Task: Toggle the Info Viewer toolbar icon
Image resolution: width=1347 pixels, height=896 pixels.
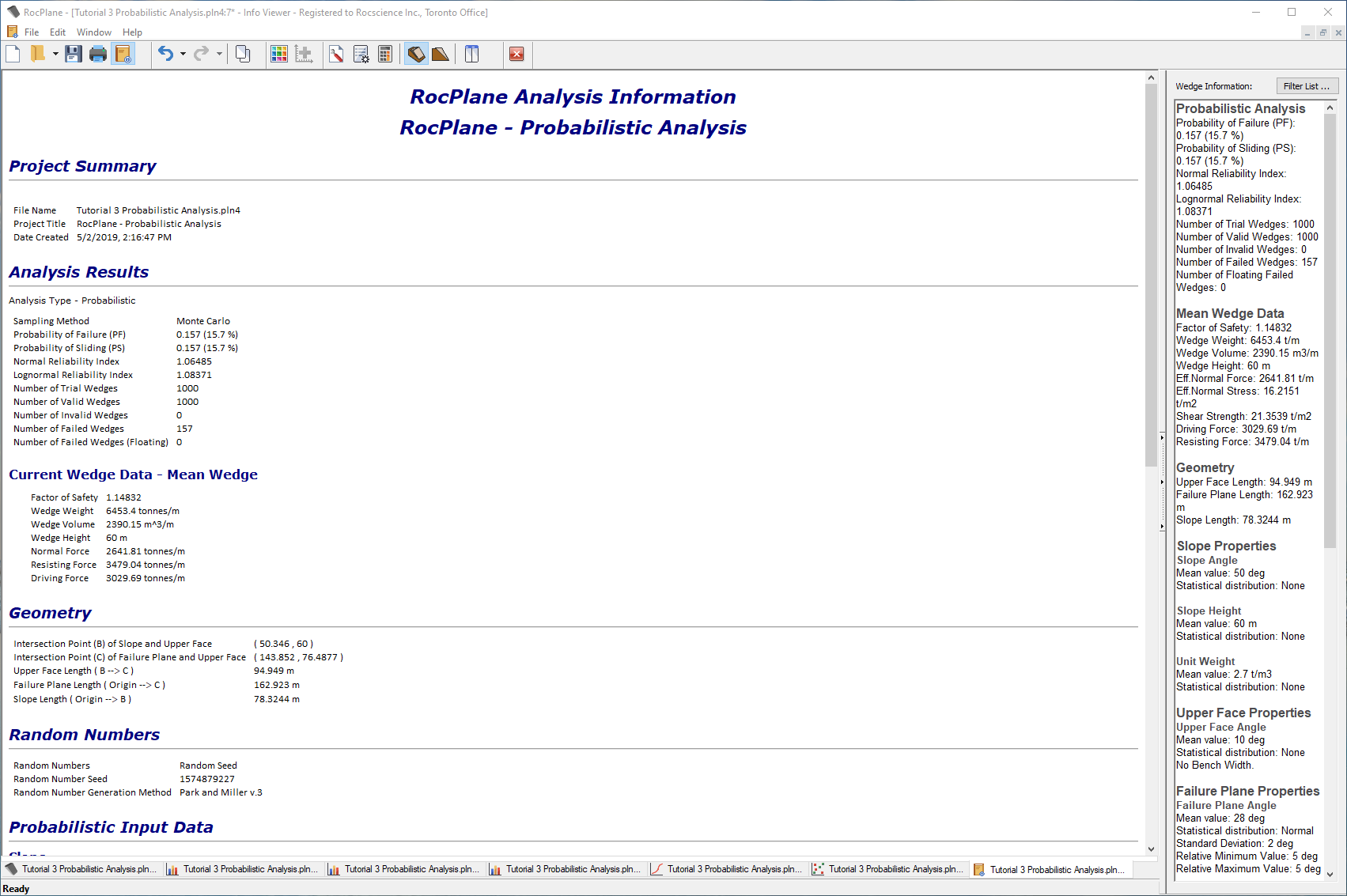Action: point(123,54)
